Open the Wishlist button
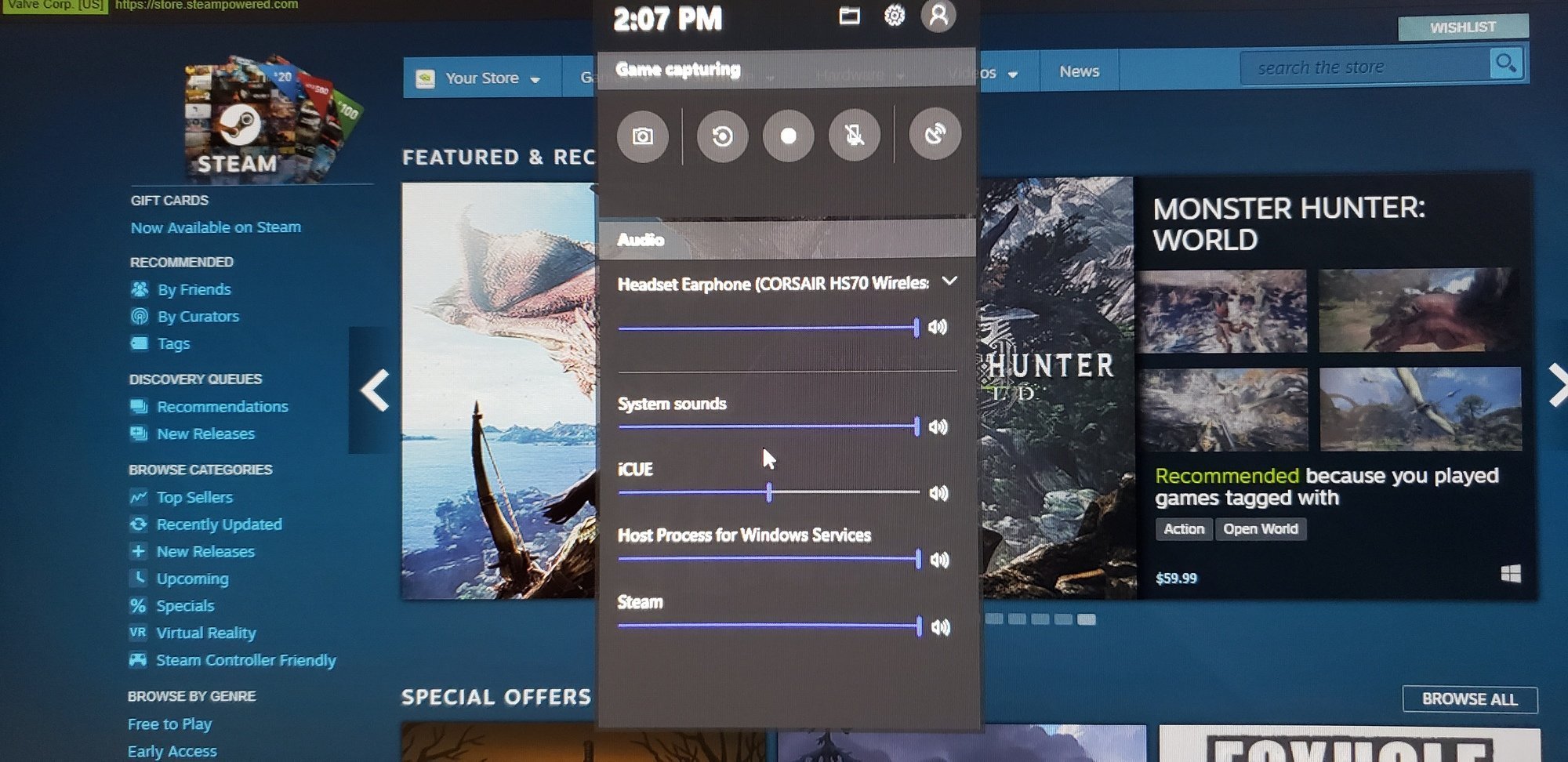Viewport: 1568px width, 762px height. point(1463,27)
